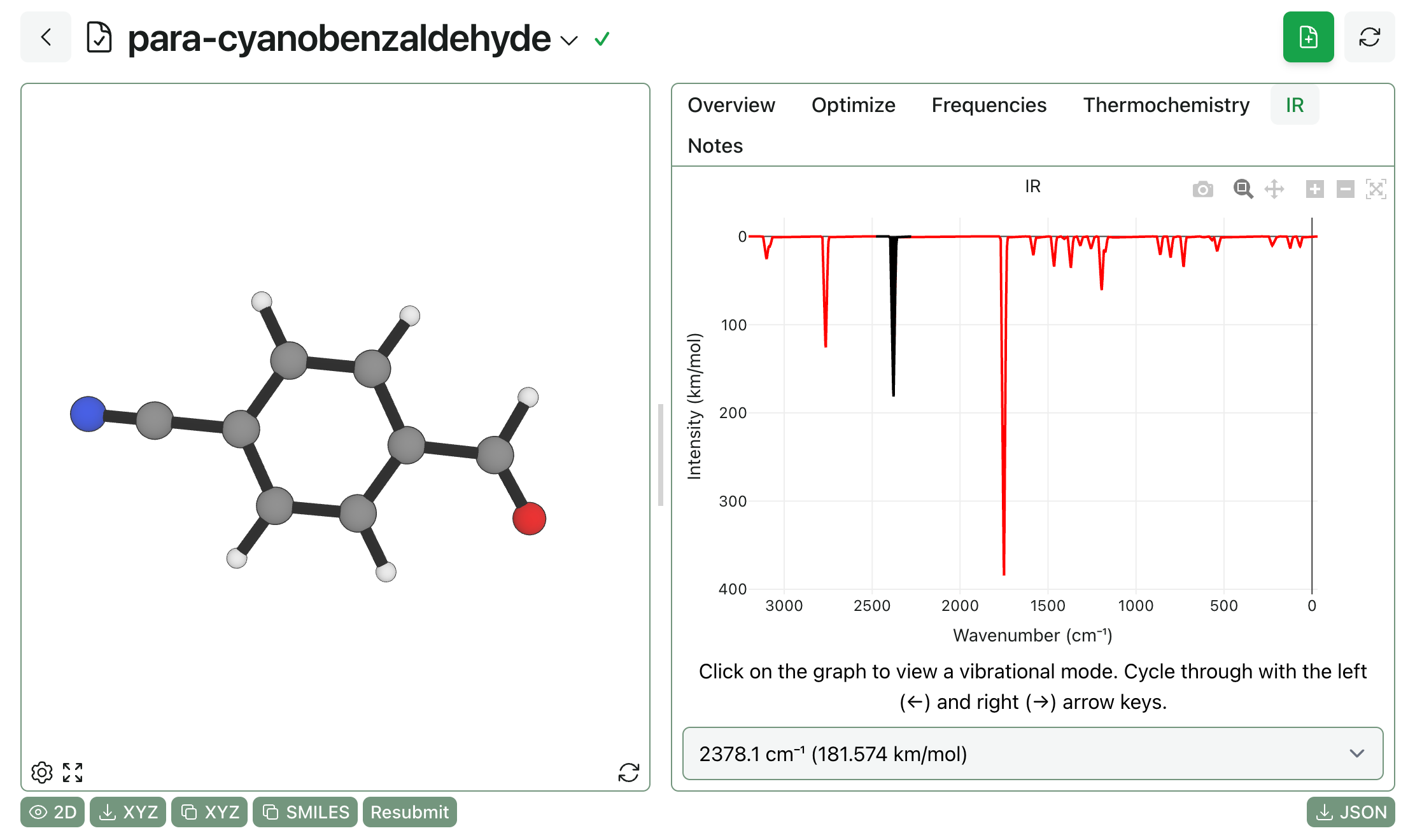Screen dimensions: 1408x840
Task: Switch to the Thermochemistry tab
Action: click(1165, 105)
